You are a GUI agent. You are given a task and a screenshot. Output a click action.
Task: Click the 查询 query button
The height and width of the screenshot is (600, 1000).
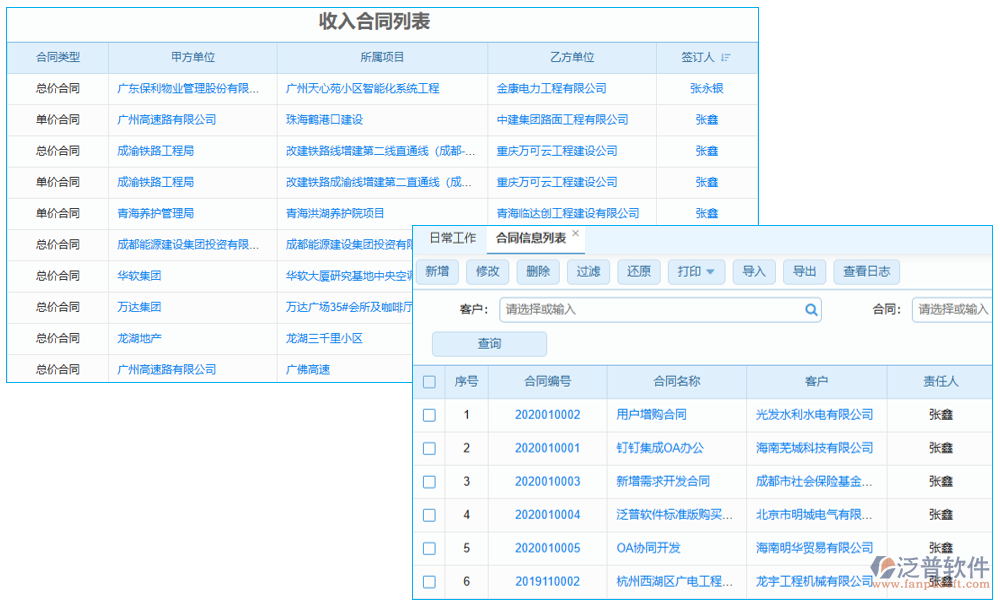[x=489, y=343]
